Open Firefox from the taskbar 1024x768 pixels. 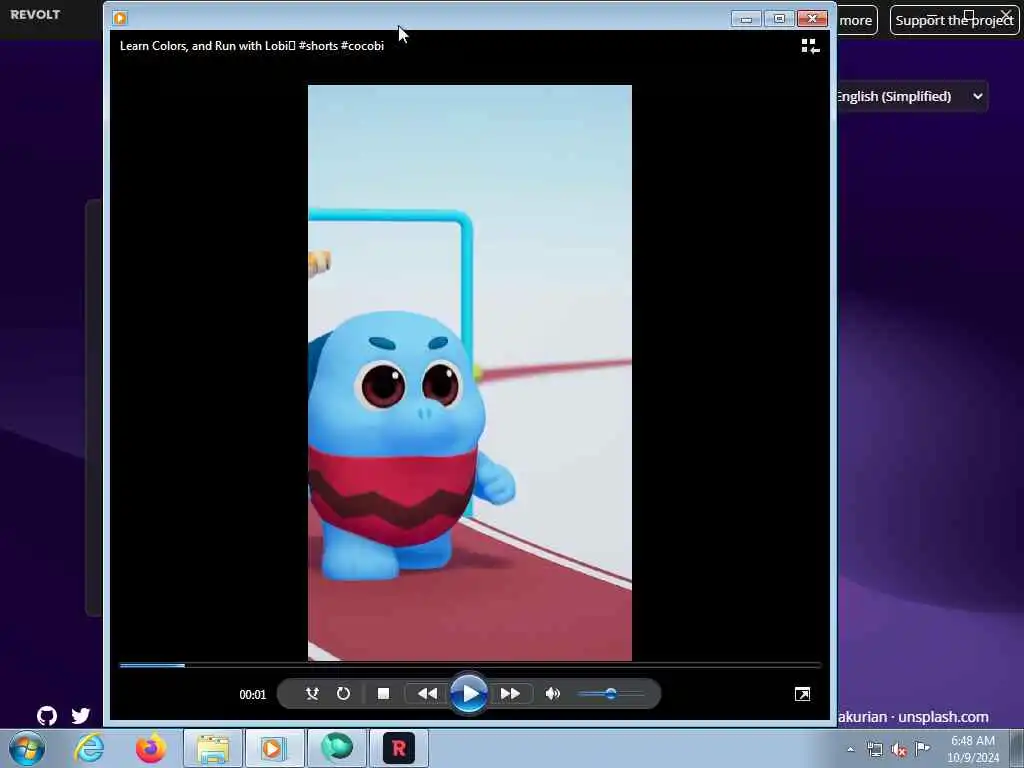pos(150,748)
